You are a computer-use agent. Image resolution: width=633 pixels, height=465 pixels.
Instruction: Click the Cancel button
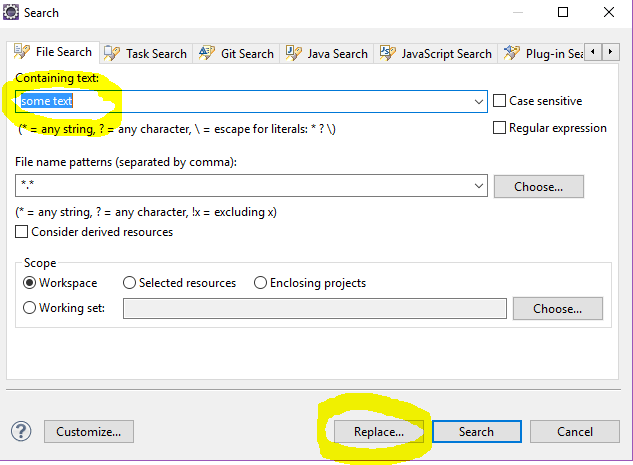[x=575, y=431]
